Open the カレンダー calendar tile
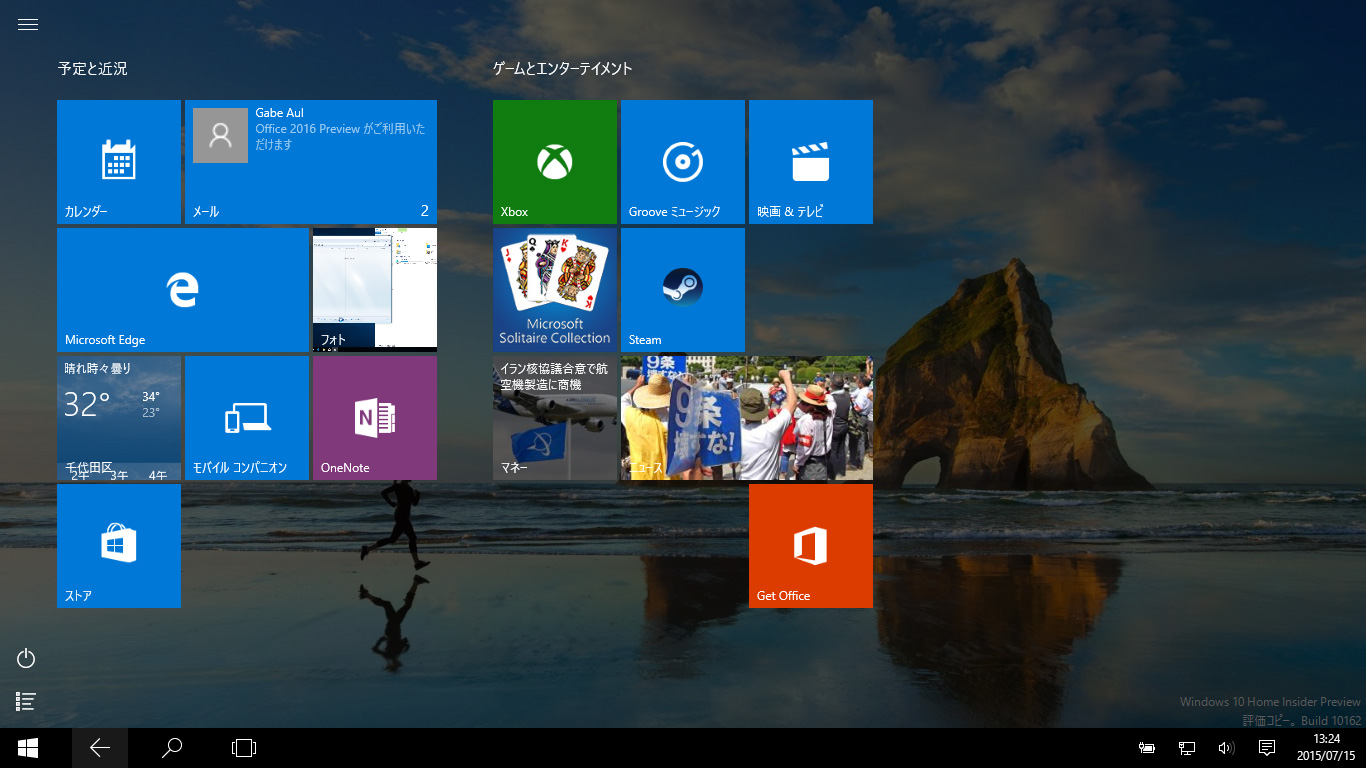This screenshot has height=768, width=1366. 118,161
